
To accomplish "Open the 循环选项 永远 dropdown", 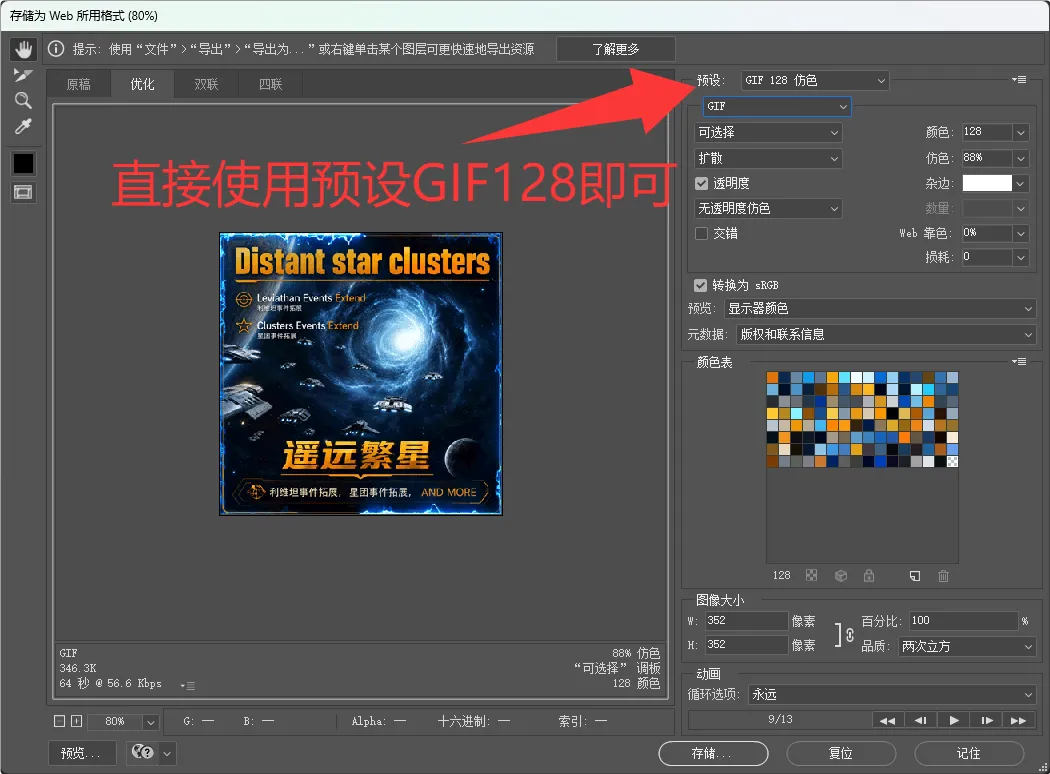I will click(x=891, y=694).
